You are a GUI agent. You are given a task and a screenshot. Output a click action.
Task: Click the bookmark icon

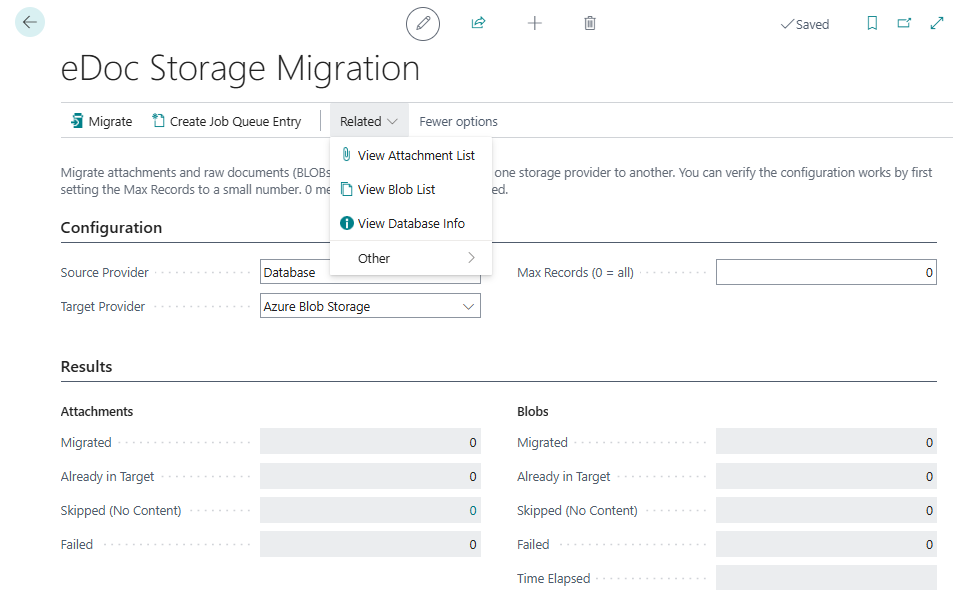[x=872, y=23]
